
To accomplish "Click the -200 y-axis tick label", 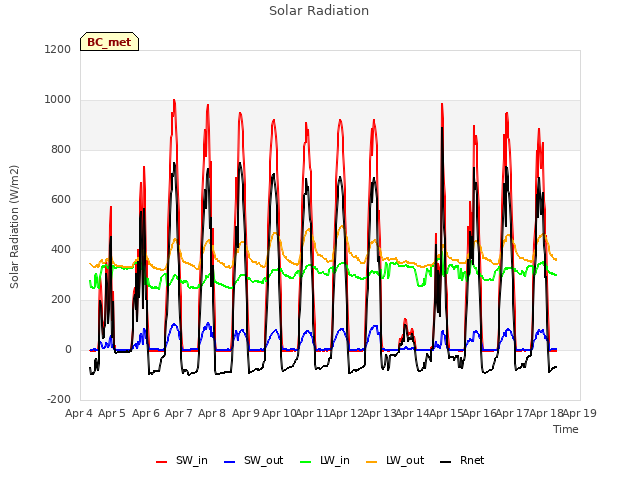I will click(59, 399).
